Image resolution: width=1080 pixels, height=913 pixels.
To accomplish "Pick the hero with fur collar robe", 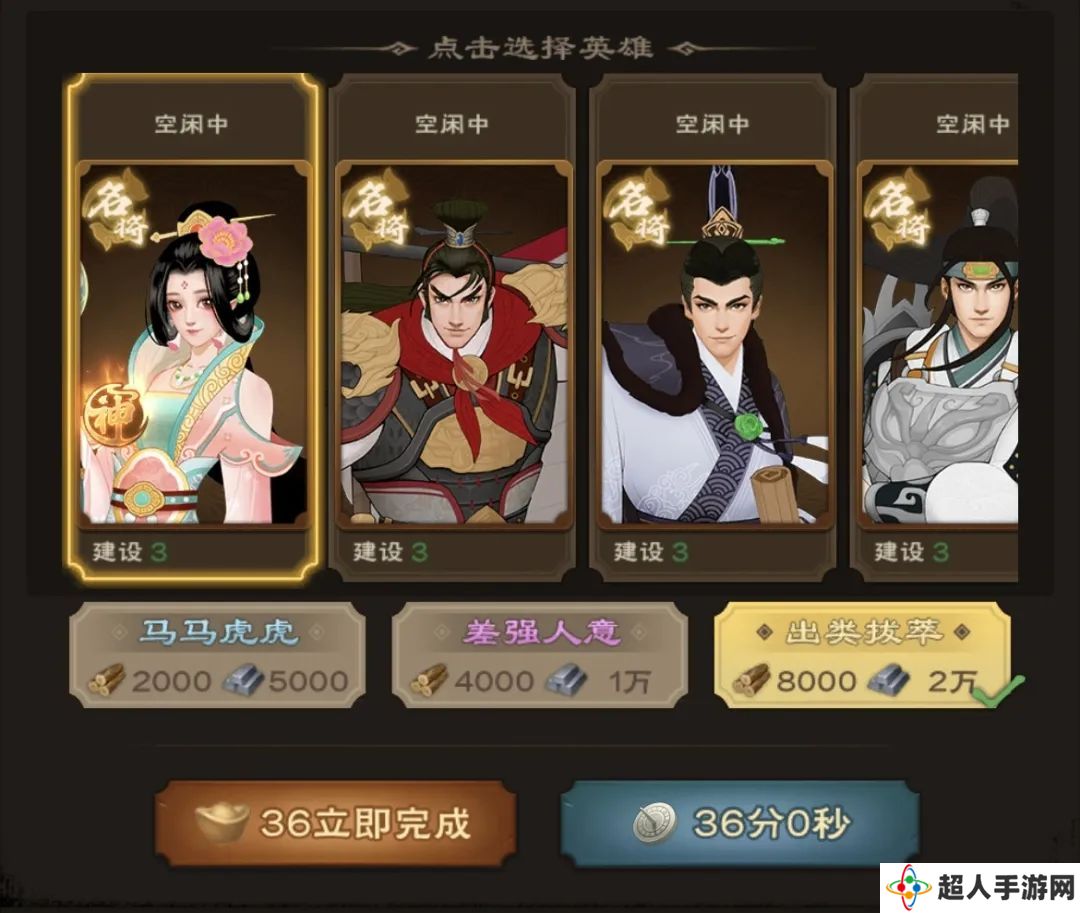I will (714, 327).
